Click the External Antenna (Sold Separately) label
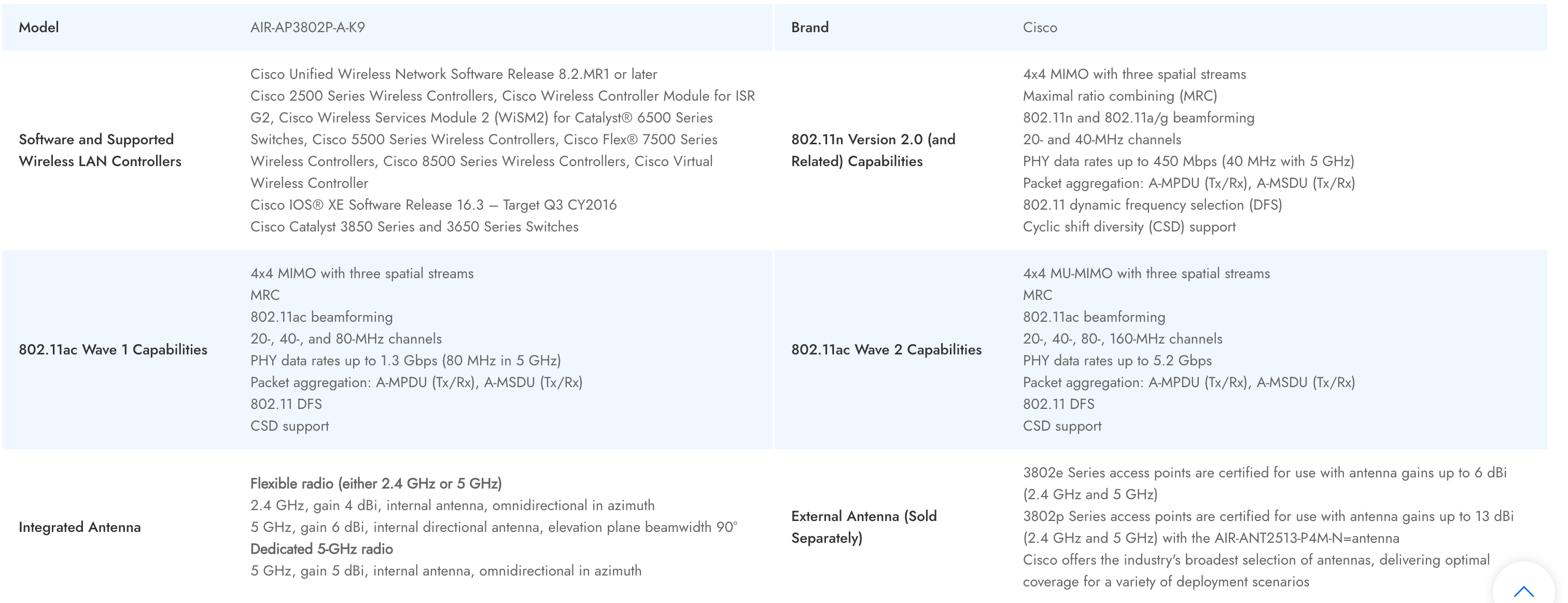This screenshot has height=603, width=1568. point(864,527)
